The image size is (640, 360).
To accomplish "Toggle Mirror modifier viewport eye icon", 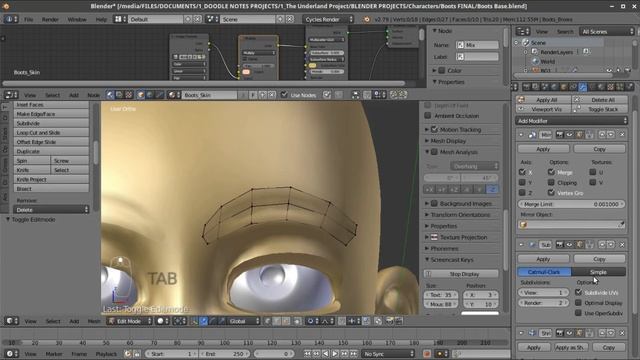I will [x=569, y=134].
